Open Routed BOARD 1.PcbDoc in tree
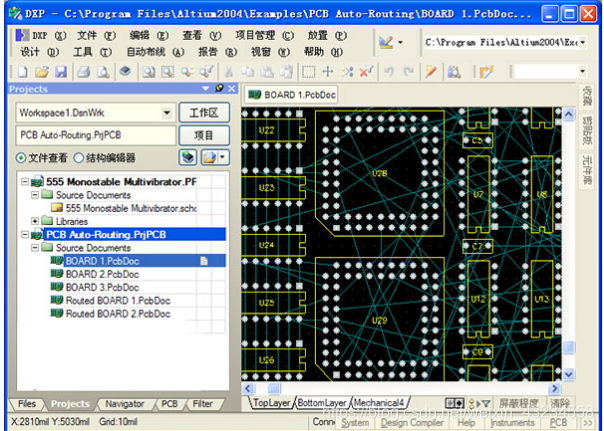Image resolution: width=604 pixels, height=431 pixels. pyautogui.click(x=118, y=300)
